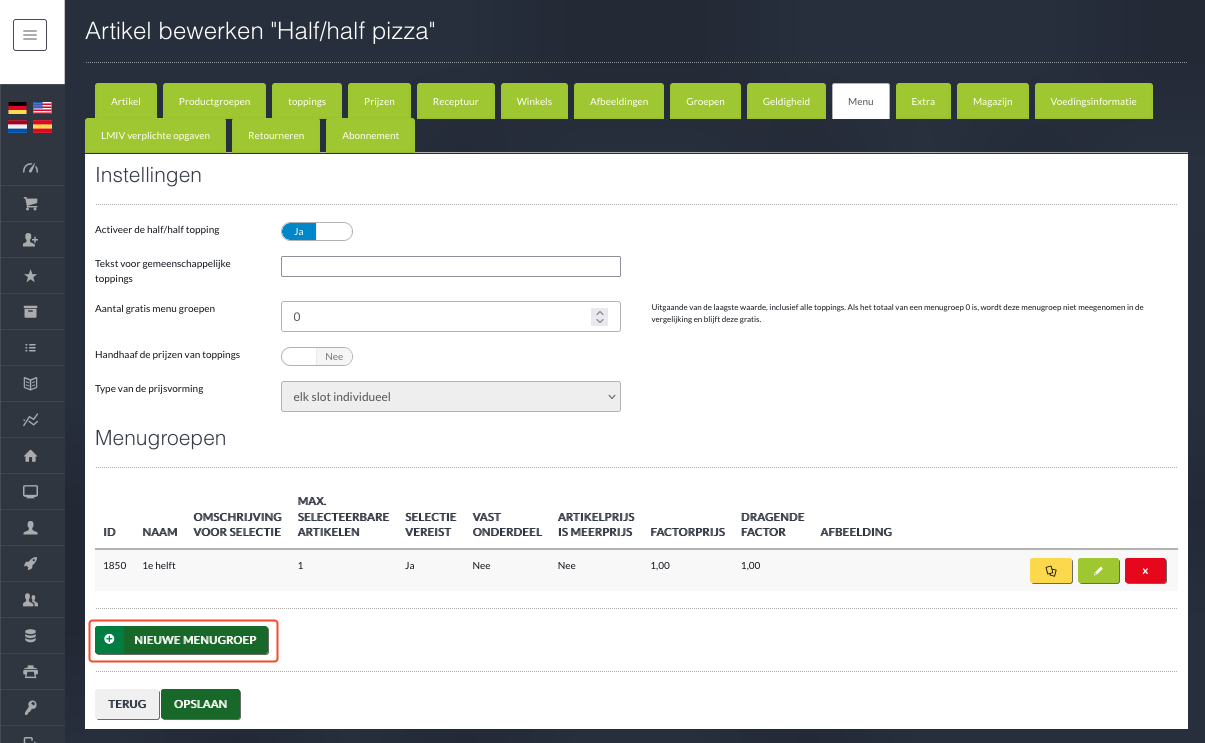This screenshot has width=1205, height=743.
Task: Switch language with the US flag
Action: click(x=42, y=108)
